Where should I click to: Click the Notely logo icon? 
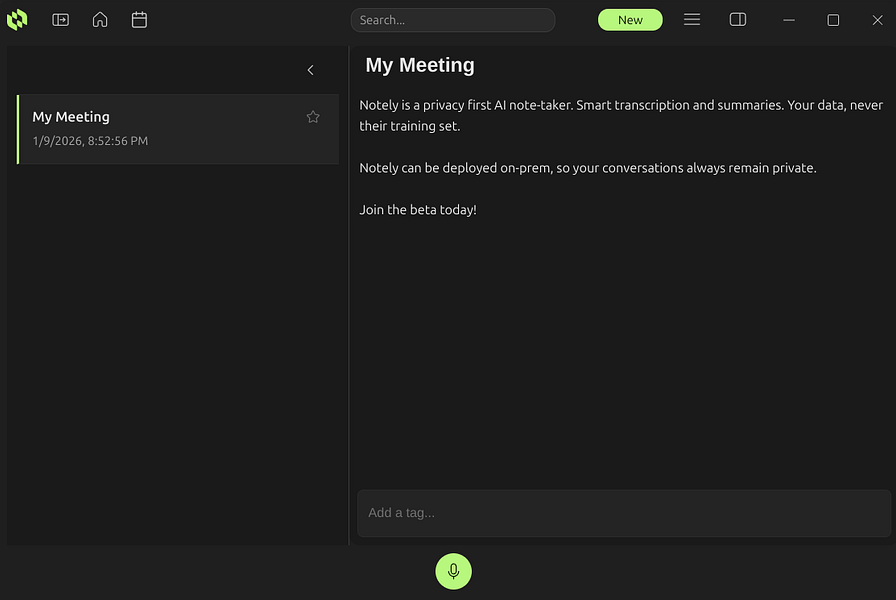[17, 20]
